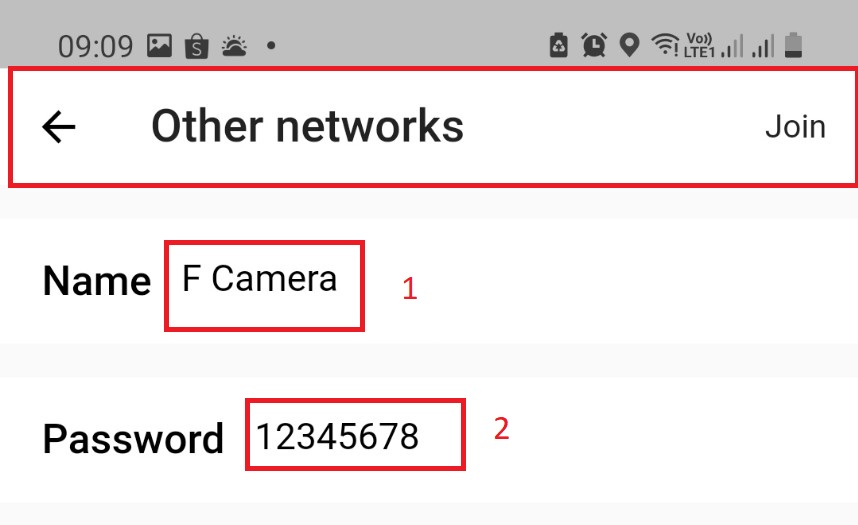Viewport: 858px width, 525px height.
Task: Tap the Name label
Action: (97, 281)
